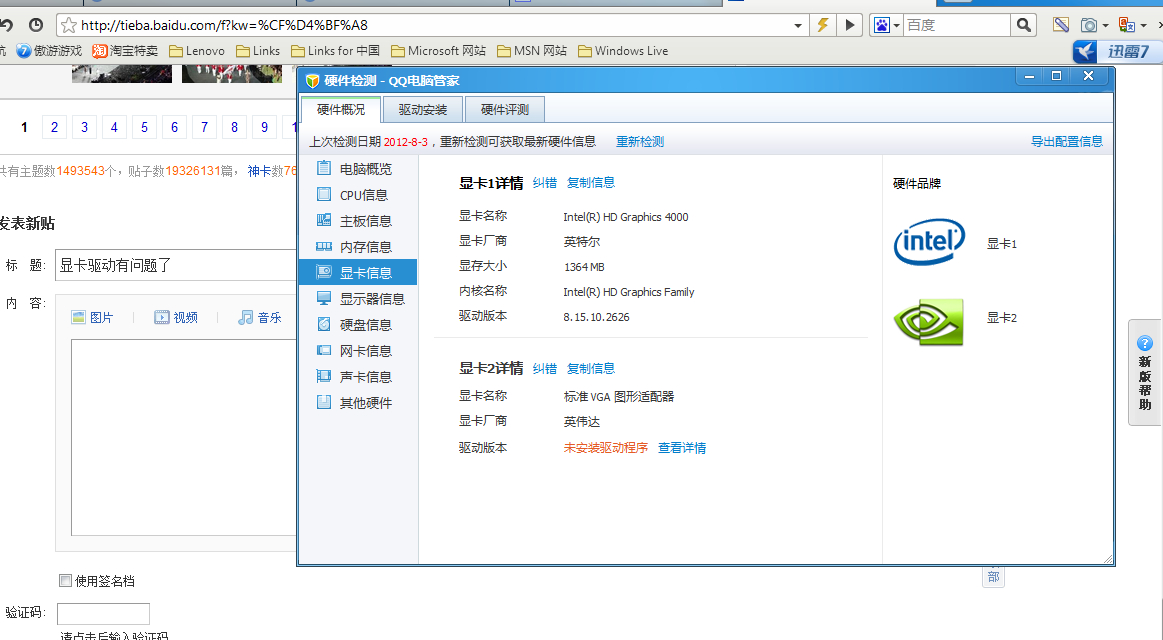Expand the screenshot camera dropdown arrow
This screenshot has width=1163, height=640.
click(x=1105, y=25)
